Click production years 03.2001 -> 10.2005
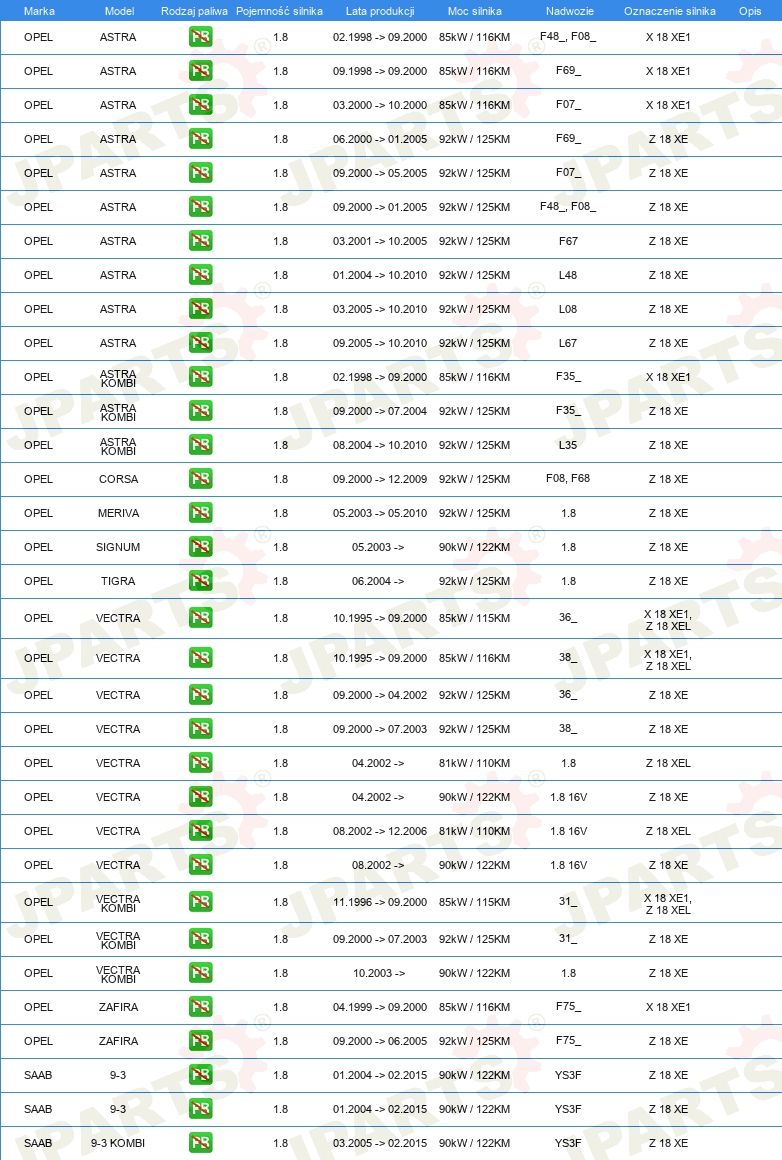The width and height of the screenshot is (782, 1160). click(380, 241)
